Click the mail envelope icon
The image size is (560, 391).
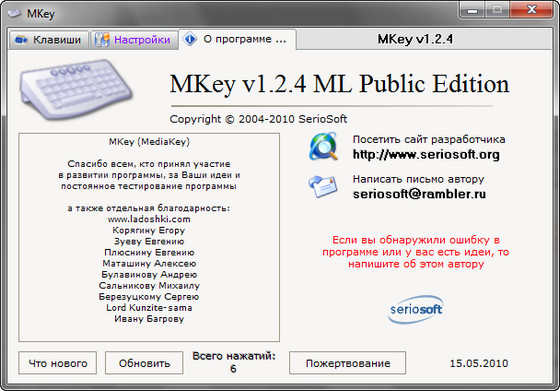coord(323,186)
